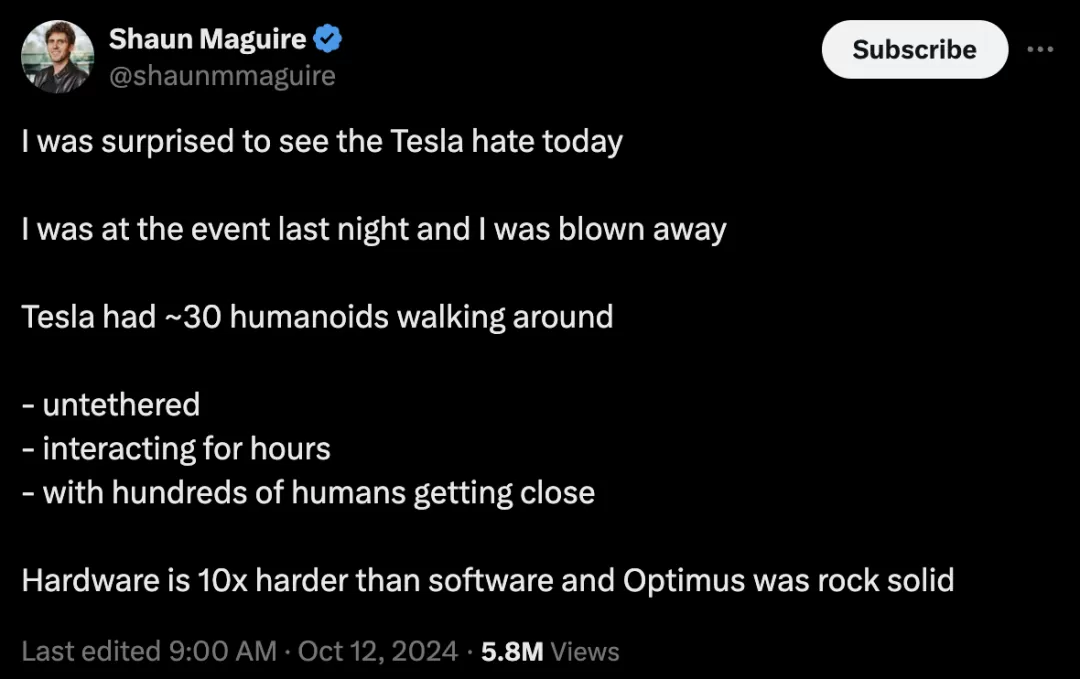Click the Shaun Maguire display name

[207, 39]
